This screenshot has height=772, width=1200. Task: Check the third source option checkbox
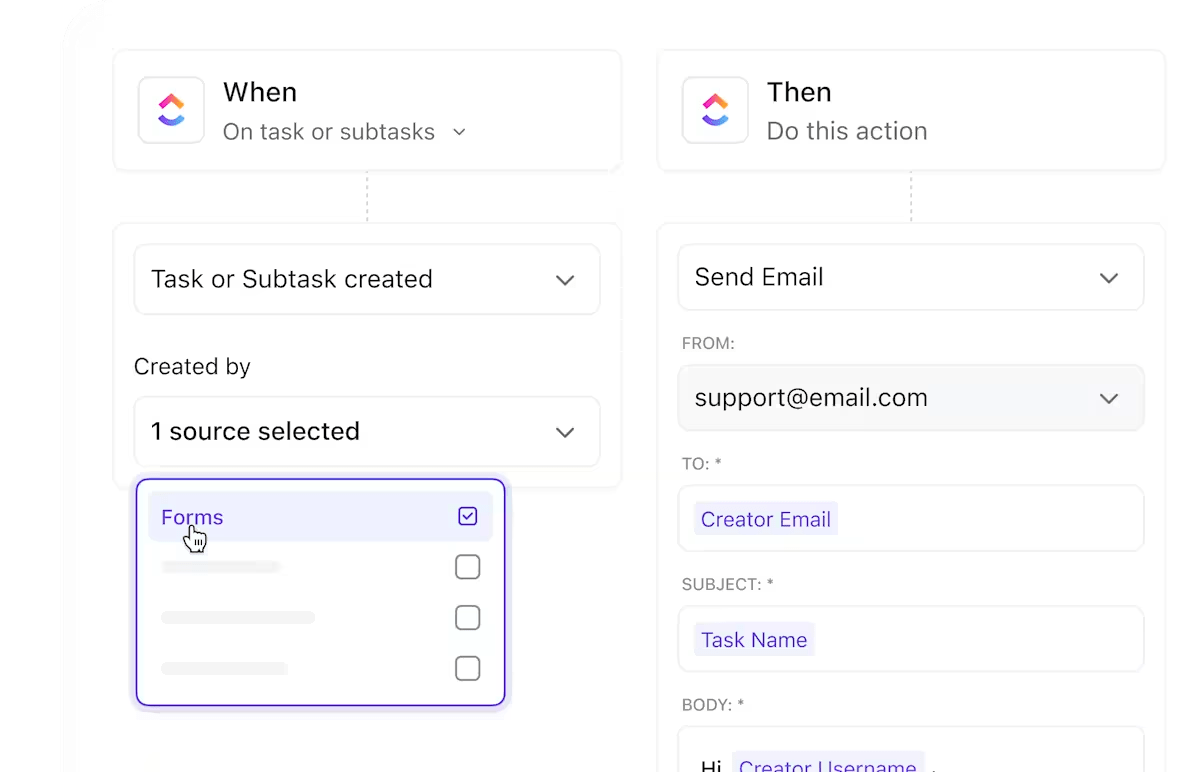[467, 617]
